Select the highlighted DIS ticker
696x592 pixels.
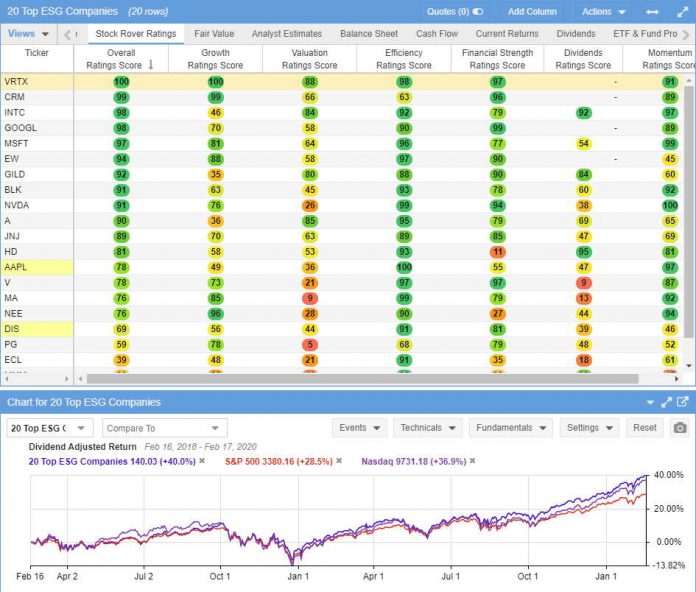click(x=37, y=329)
